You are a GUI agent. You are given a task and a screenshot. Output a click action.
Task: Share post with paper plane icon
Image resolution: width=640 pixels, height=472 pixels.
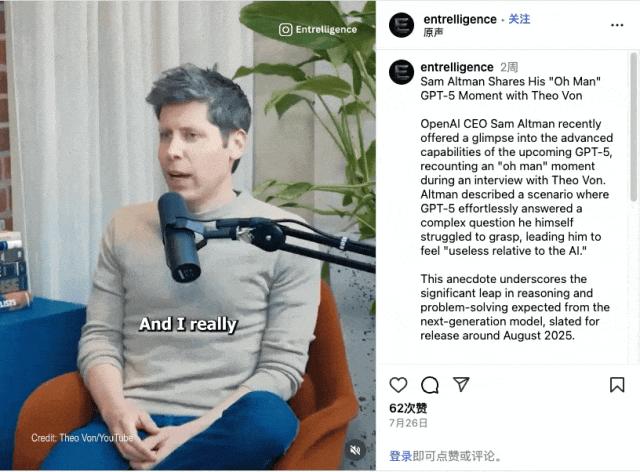[x=461, y=384]
